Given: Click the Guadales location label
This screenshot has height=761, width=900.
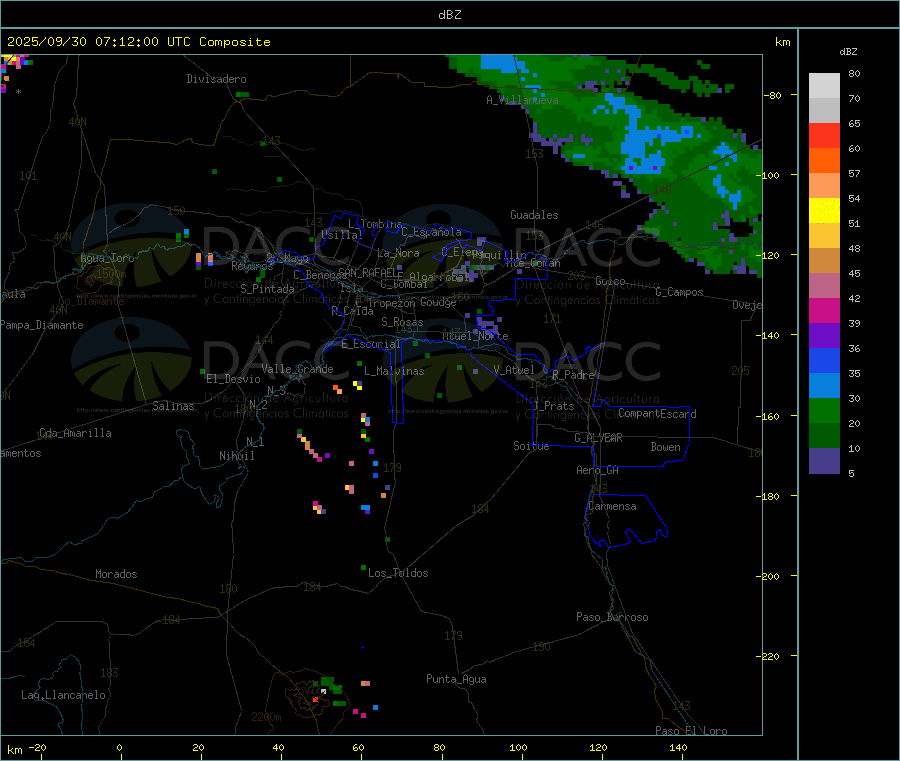Looking at the screenshot, I should tap(534, 215).
